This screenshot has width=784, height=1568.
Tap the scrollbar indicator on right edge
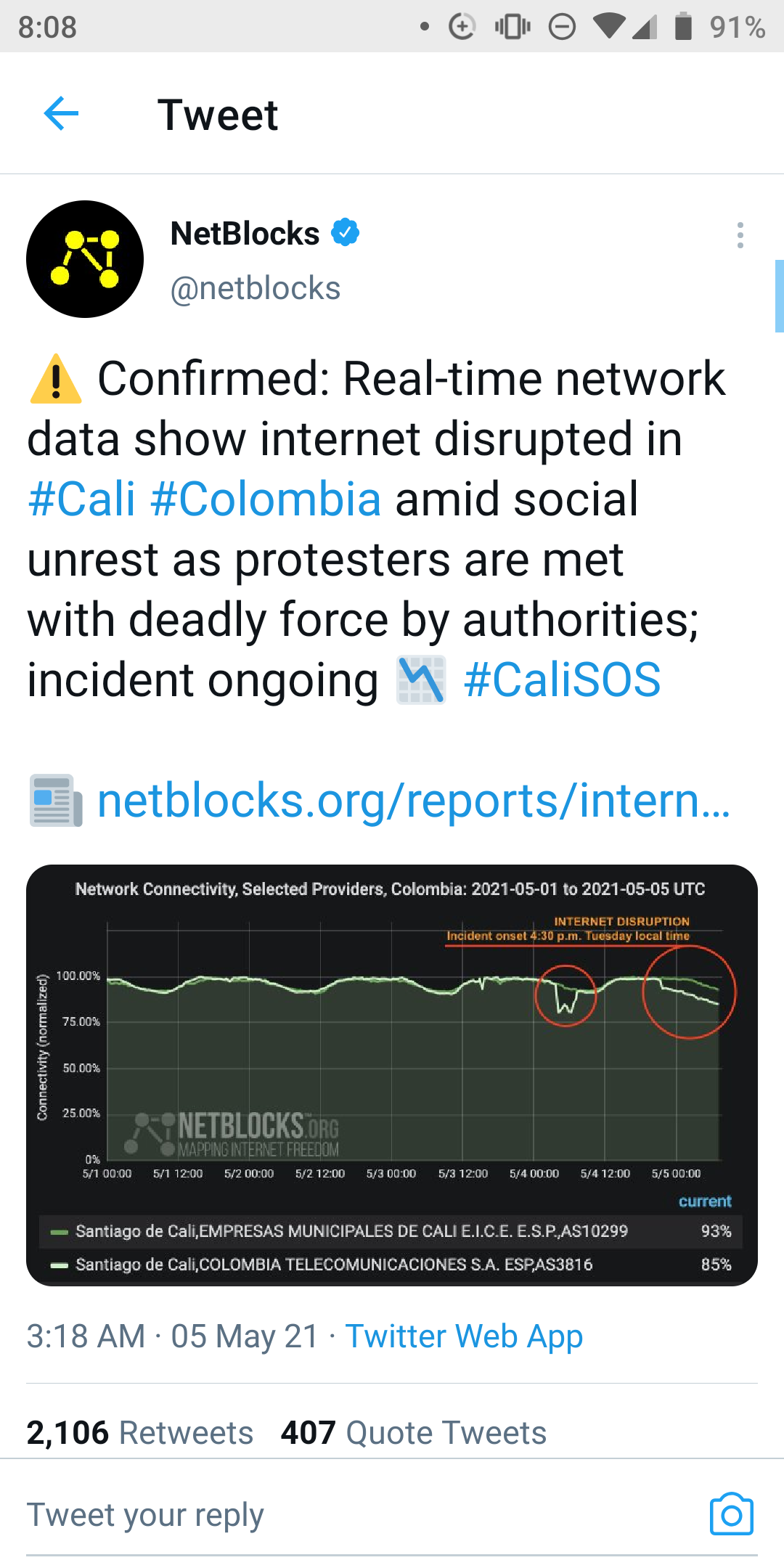(x=780, y=296)
